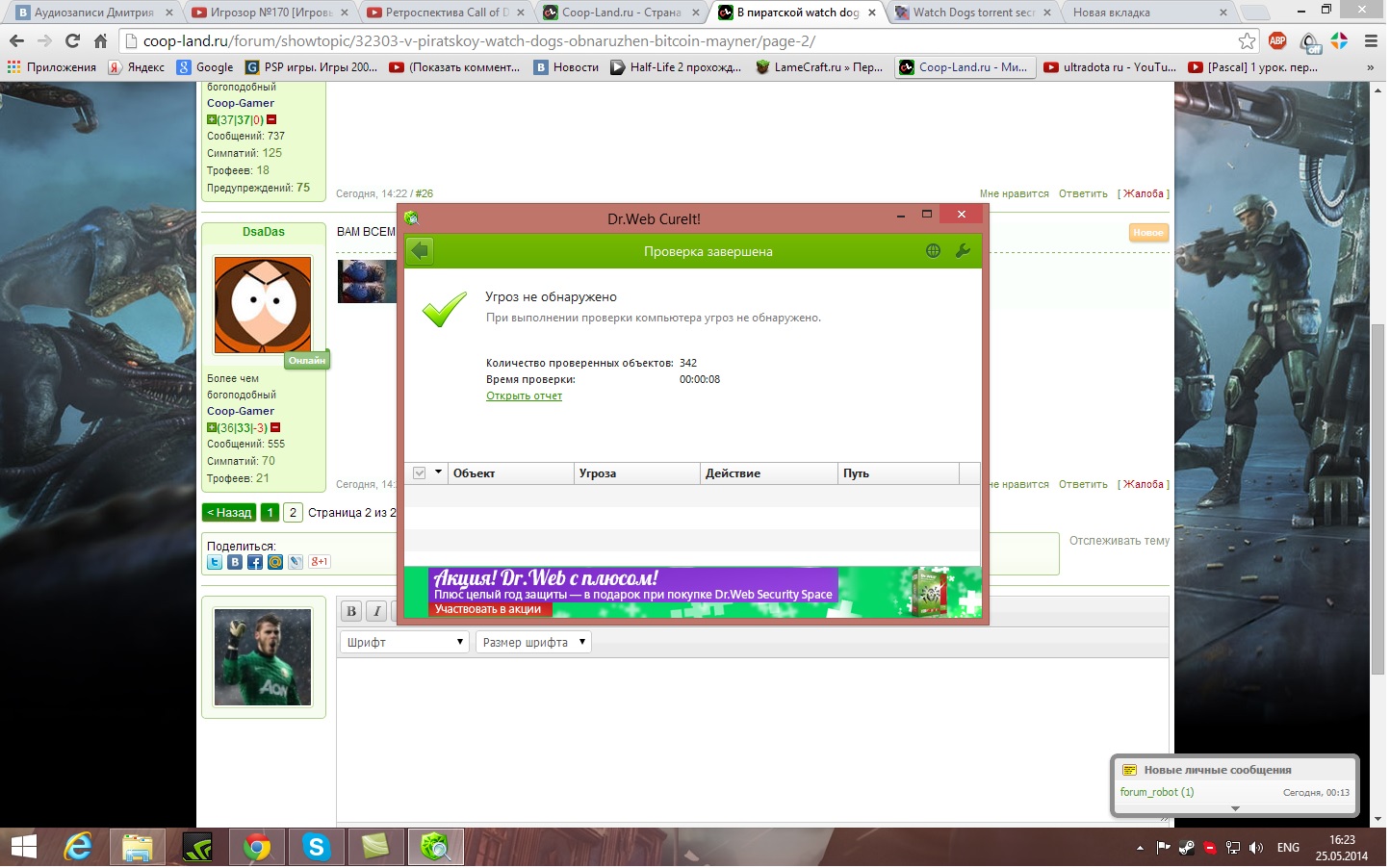
Task: Share topic via LiveJournal pencil icon
Action: 296,562
